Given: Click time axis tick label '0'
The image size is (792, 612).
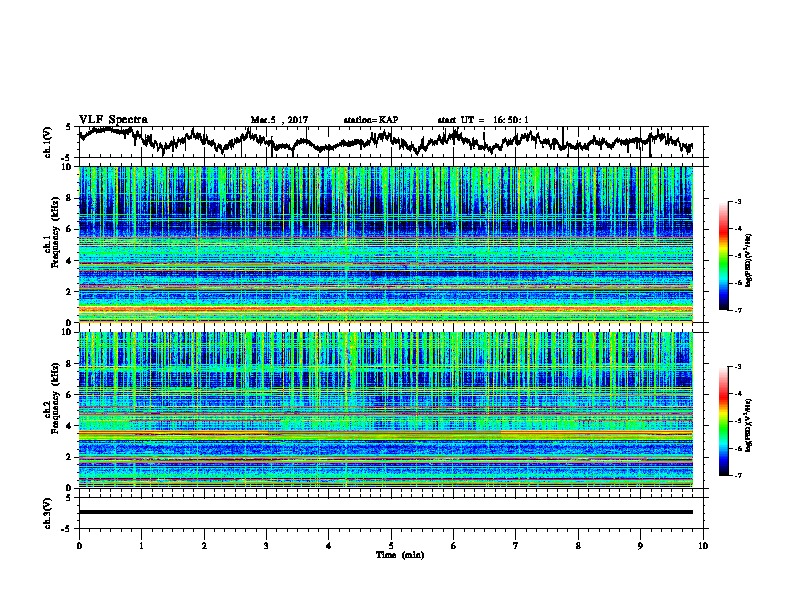Looking at the screenshot, I should click(x=79, y=546).
